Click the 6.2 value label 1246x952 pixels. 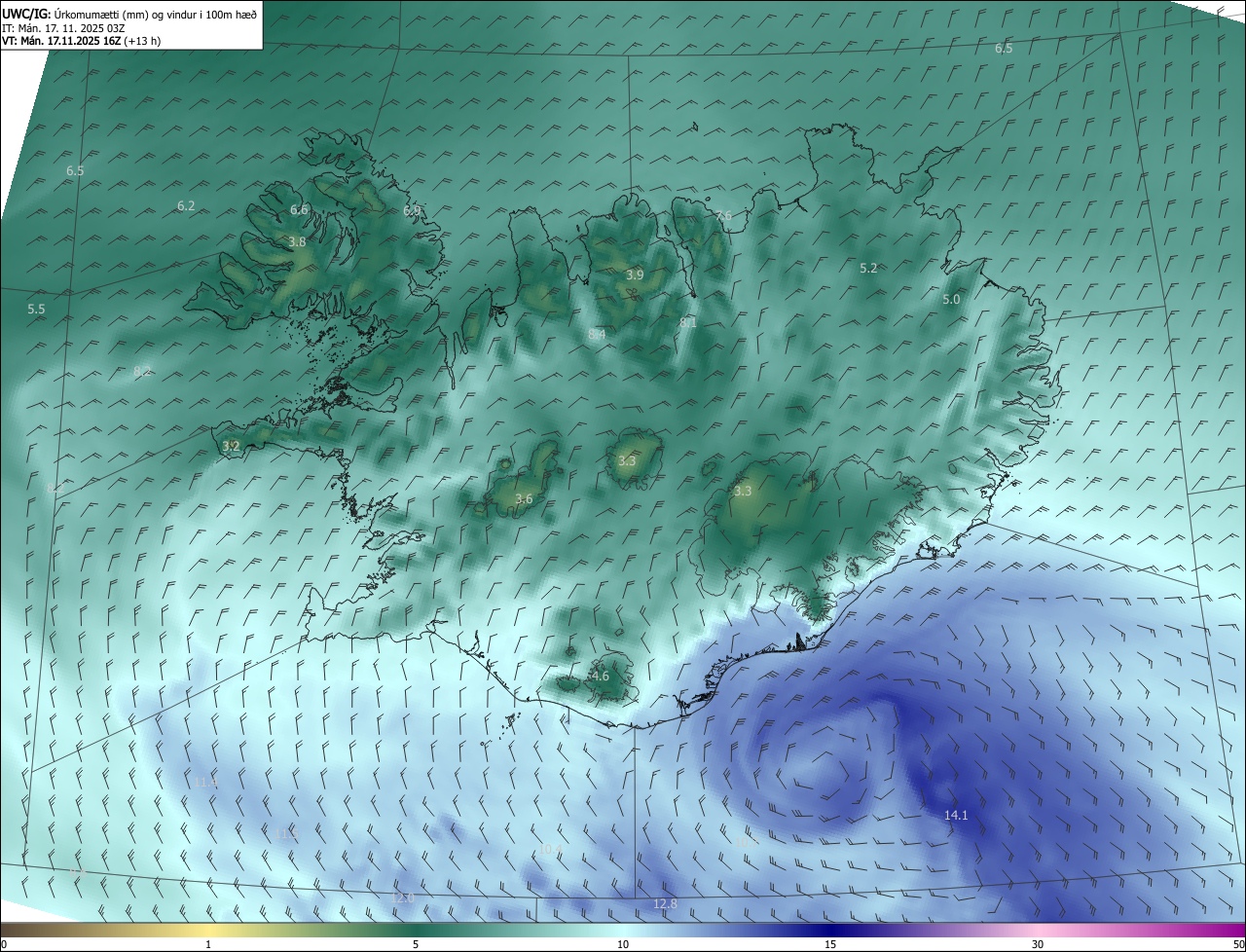(186, 205)
